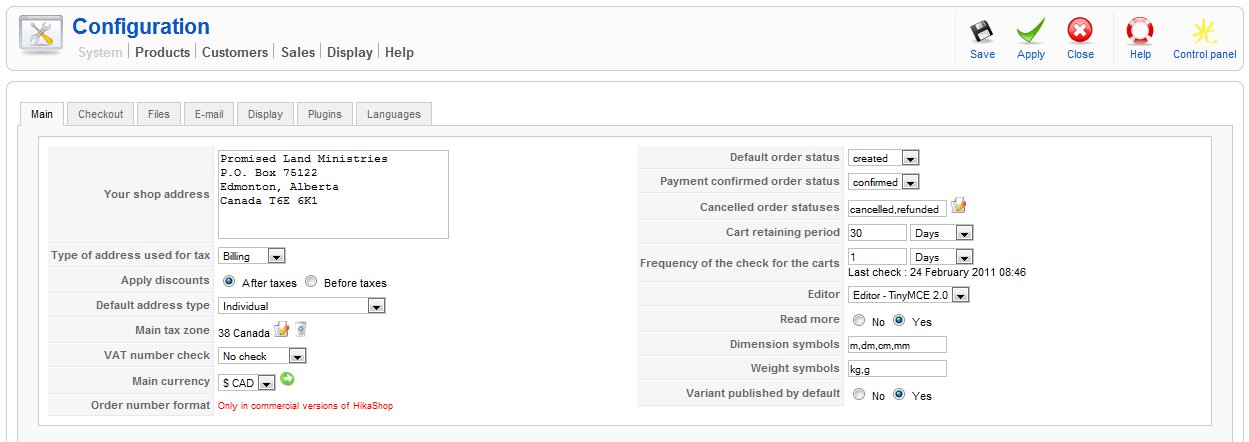1249x442 pixels.
Task: Select Before taxes for Apply discounts
Action: 311,282
